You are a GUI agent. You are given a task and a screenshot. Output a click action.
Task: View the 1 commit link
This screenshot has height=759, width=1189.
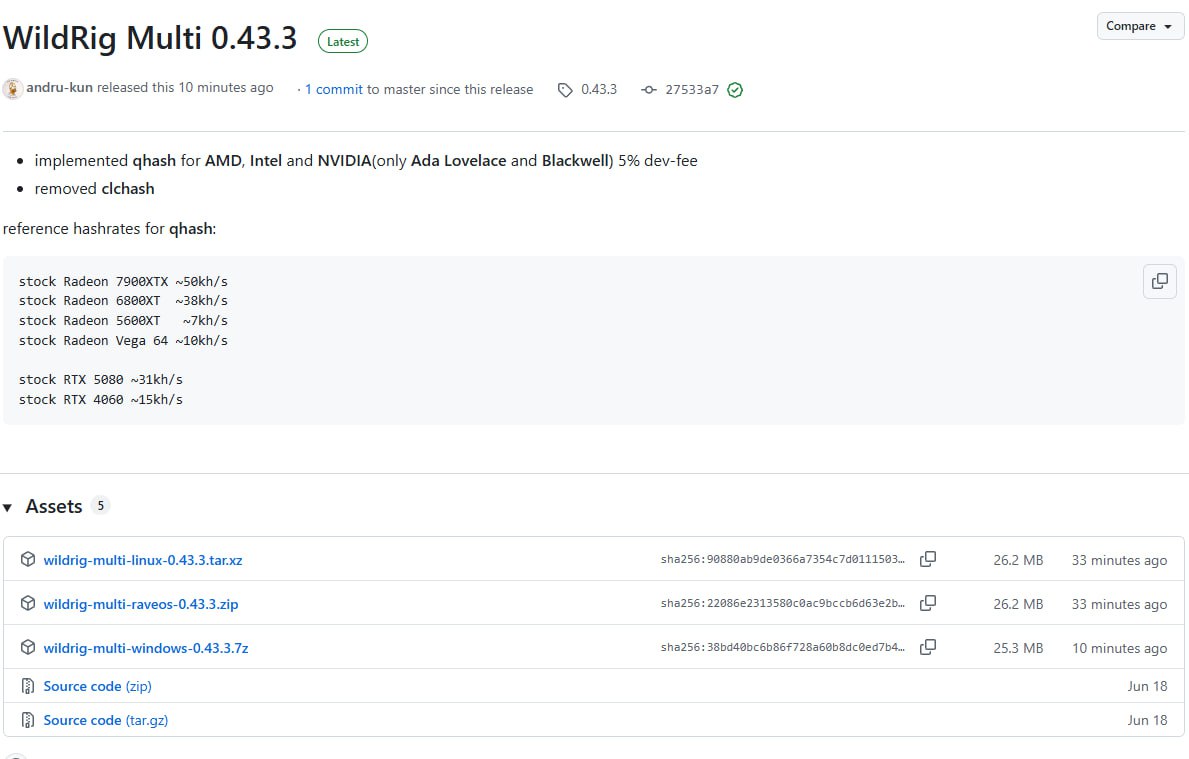tap(334, 89)
